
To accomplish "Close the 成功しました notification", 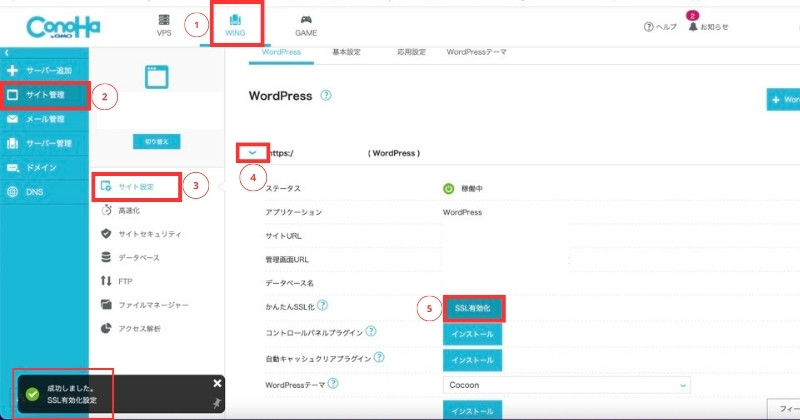I will (x=217, y=383).
